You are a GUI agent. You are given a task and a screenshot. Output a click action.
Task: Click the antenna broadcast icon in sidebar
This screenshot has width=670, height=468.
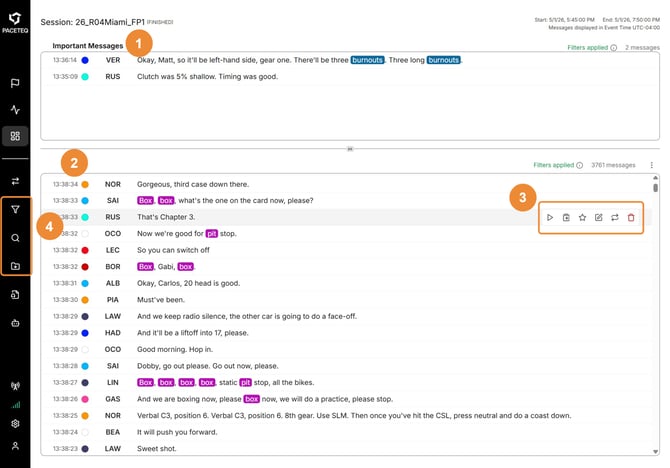(15, 386)
